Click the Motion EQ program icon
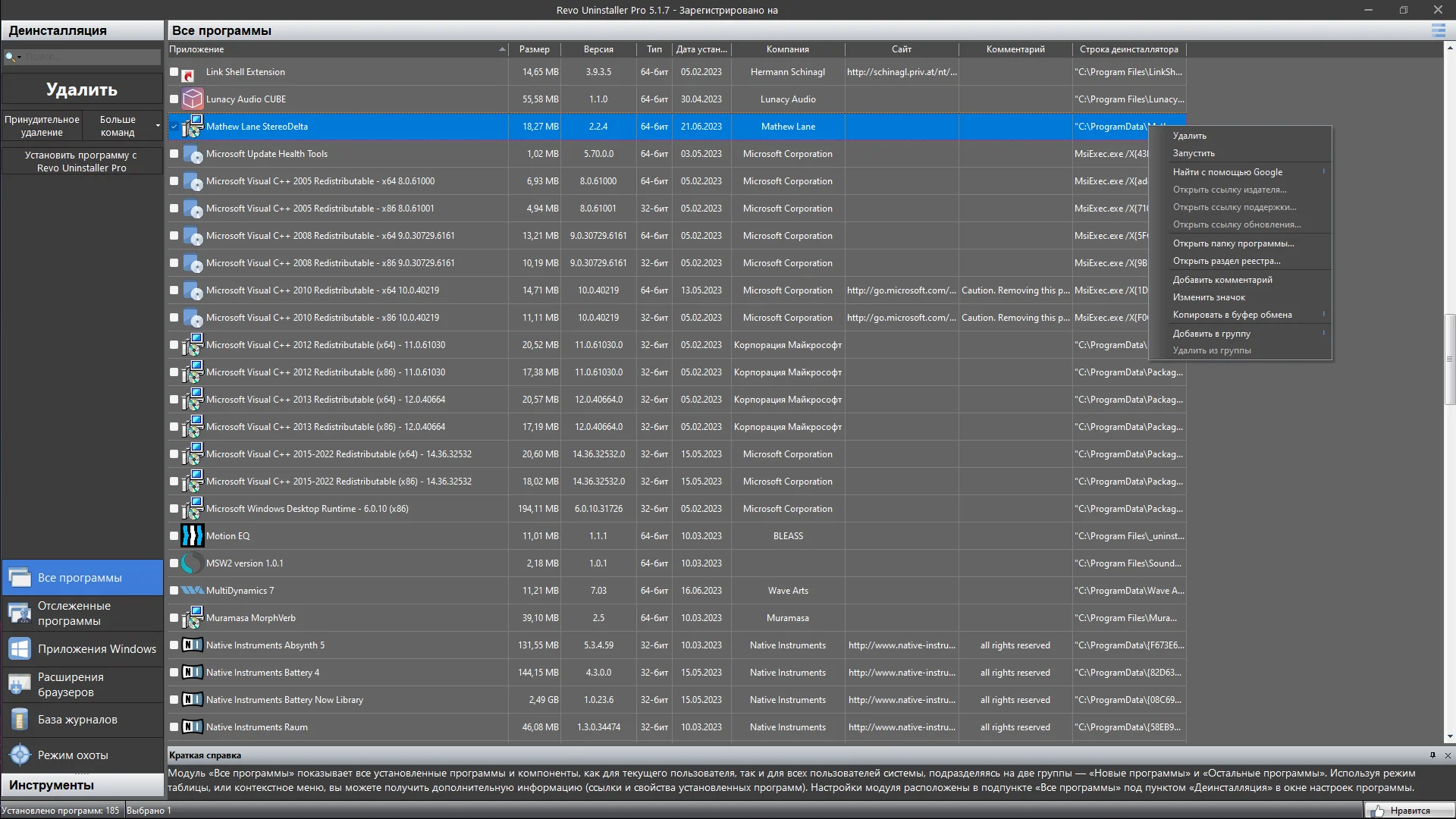The height and width of the screenshot is (819, 1456). (x=193, y=536)
